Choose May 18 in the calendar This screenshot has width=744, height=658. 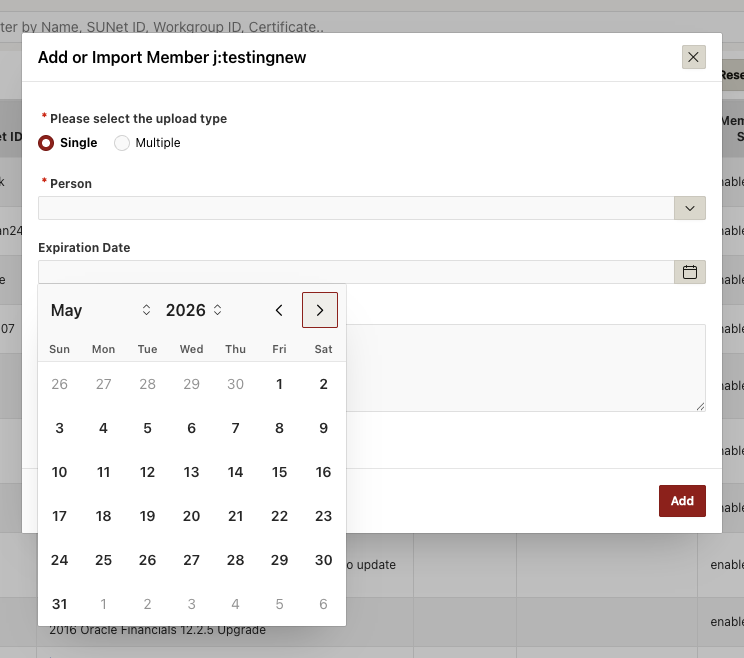coord(103,516)
